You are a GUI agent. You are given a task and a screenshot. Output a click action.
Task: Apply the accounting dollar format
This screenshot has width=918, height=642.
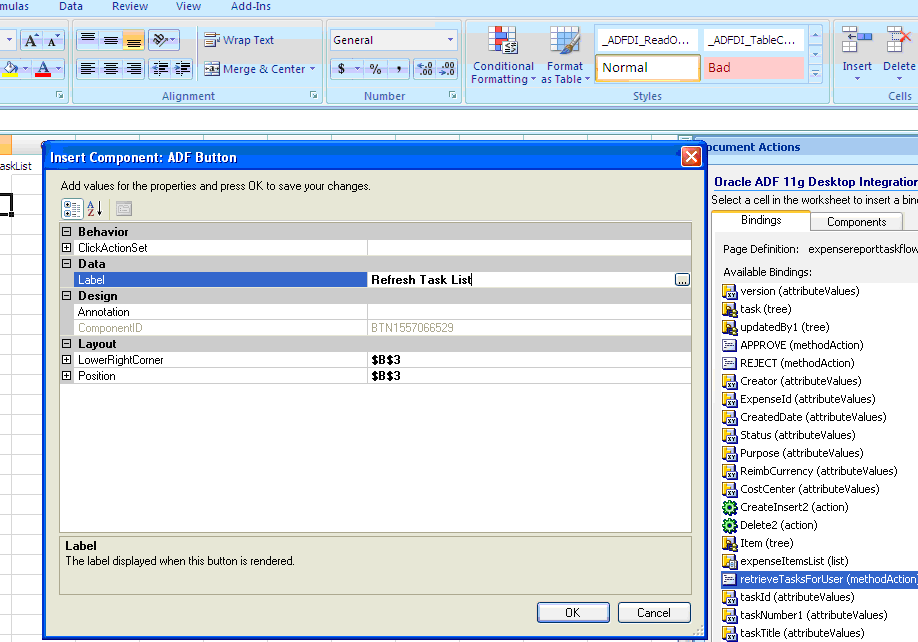(341, 68)
